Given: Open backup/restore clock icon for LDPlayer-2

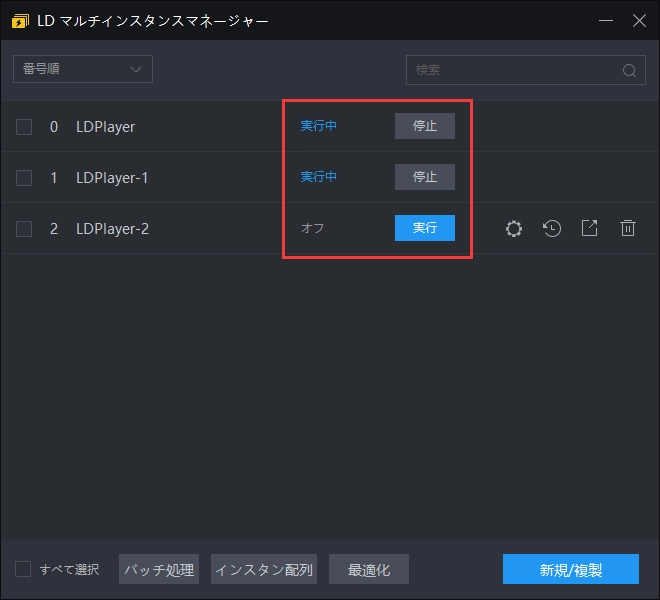Looking at the screenshot, I should [552, 229].
